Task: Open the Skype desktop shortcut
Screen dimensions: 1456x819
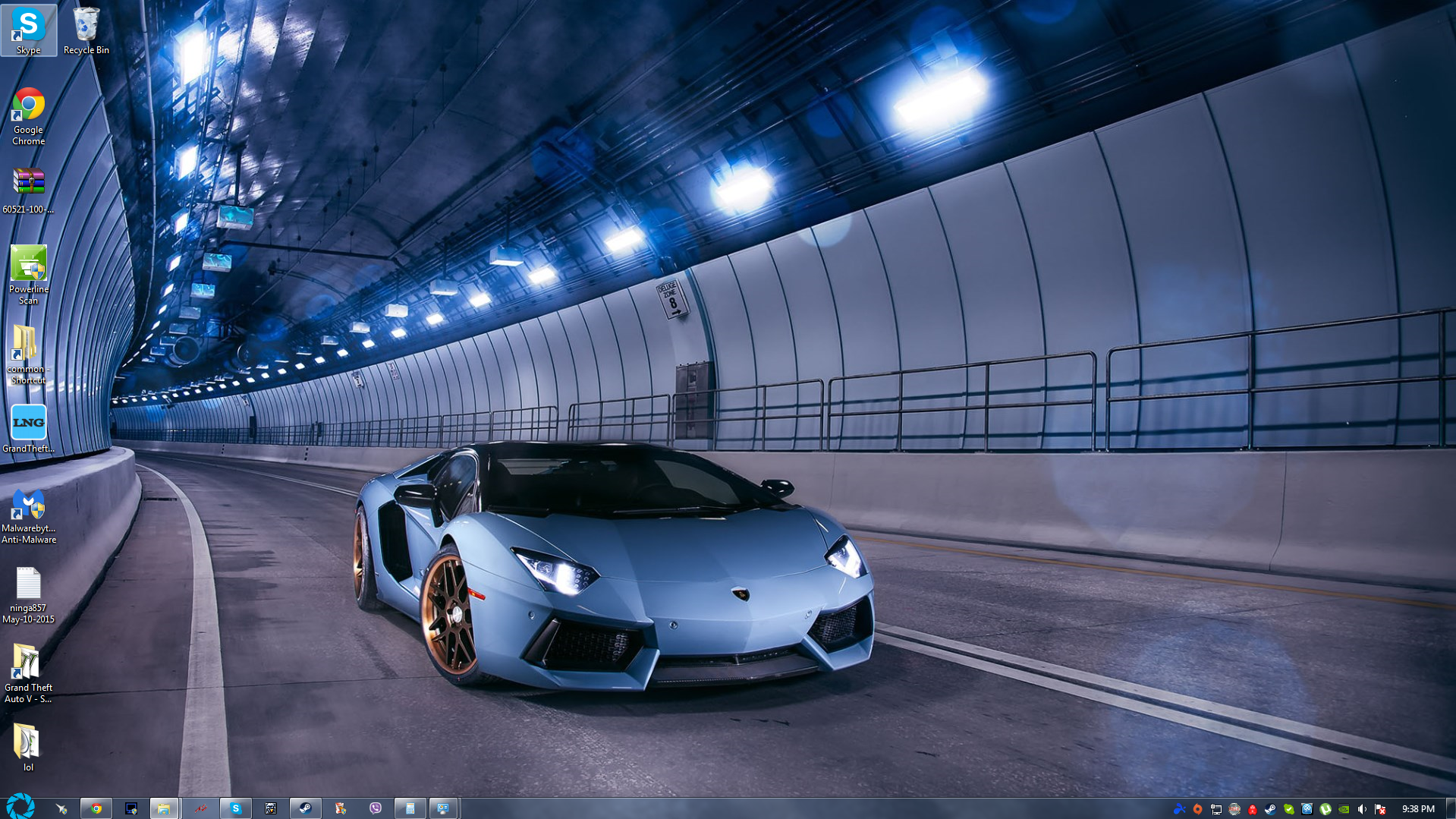Action: pos(28,30)
